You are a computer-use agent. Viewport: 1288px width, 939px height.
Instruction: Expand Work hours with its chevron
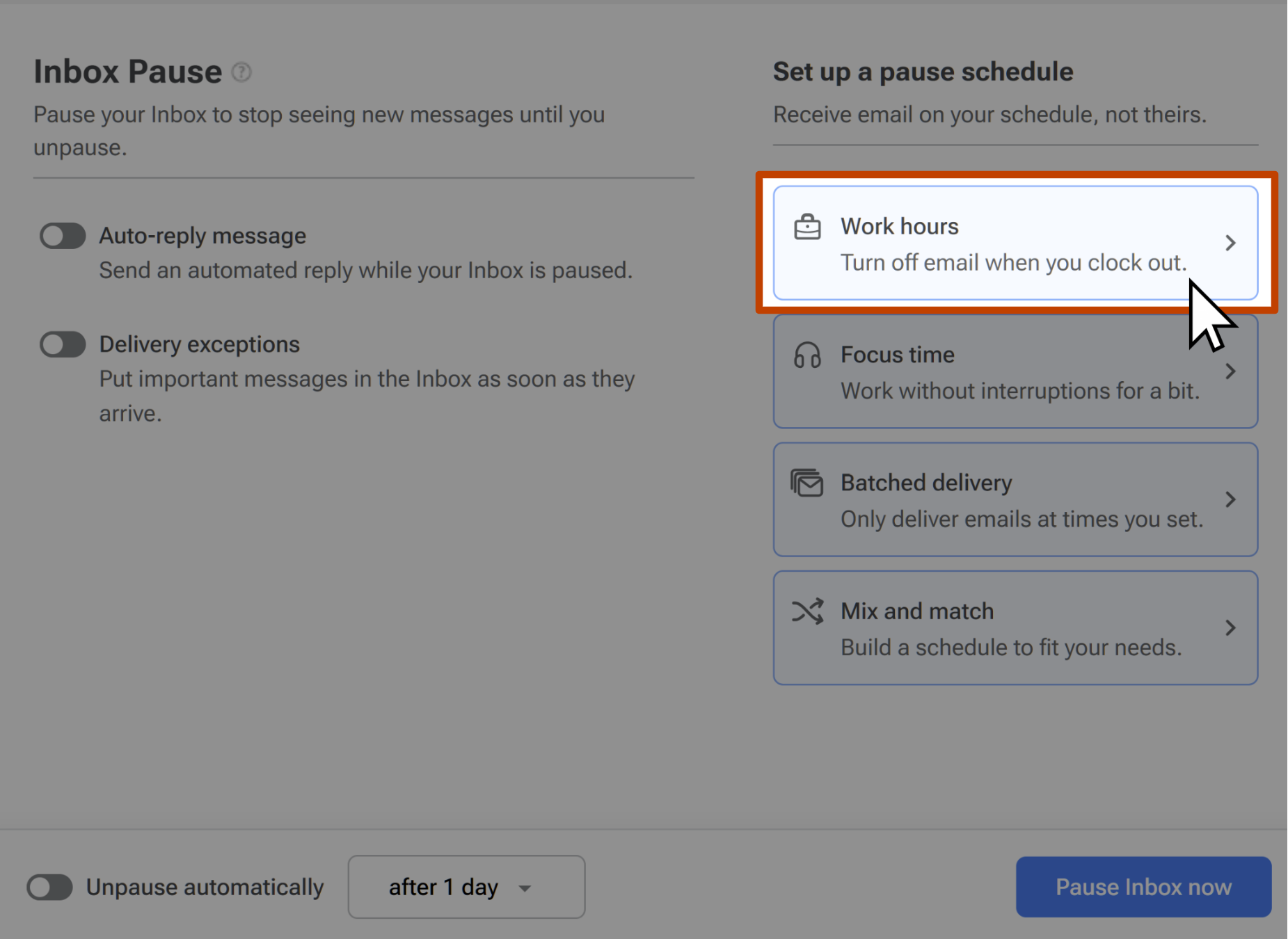(1230, 243)
